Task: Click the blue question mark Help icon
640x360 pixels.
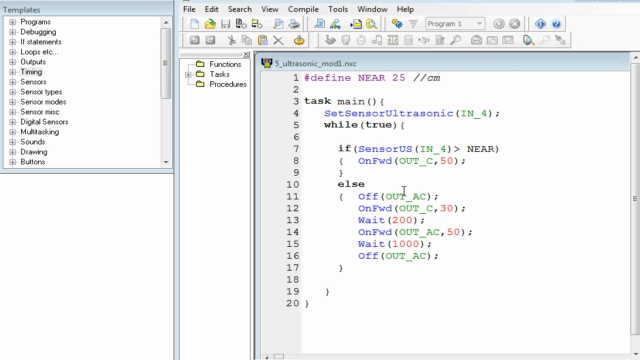Action: (556, 24)
